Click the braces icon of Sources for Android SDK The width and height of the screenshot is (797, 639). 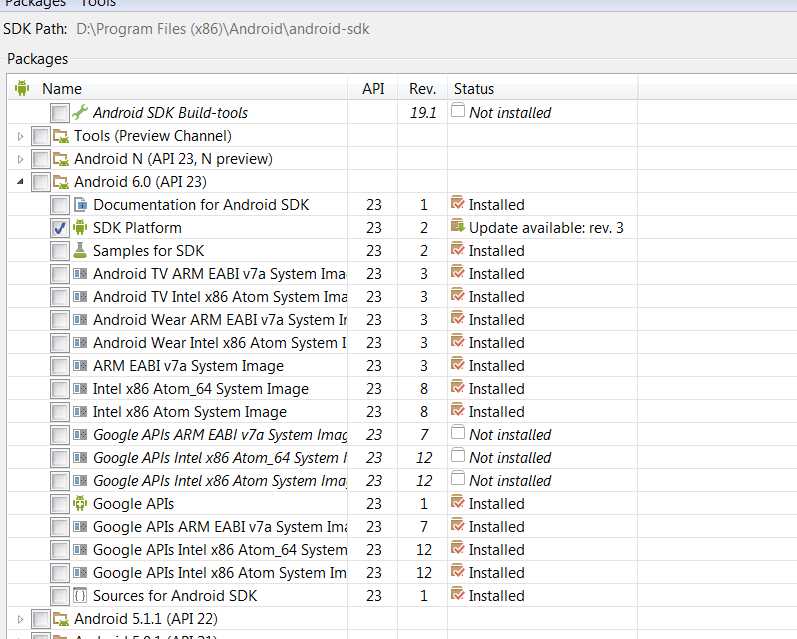(x=80, y=595)
